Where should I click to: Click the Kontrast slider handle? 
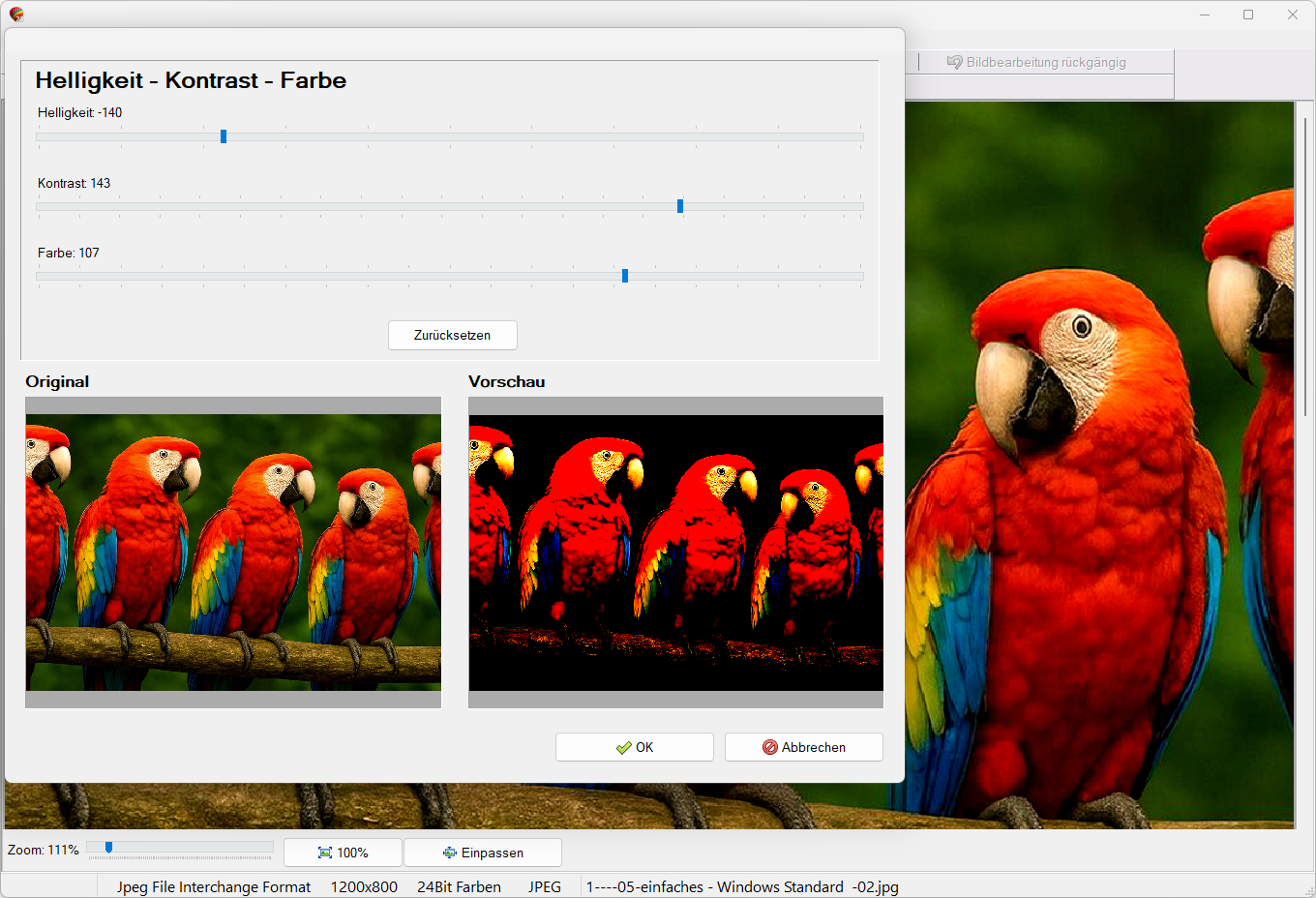(x=680, y=206)
